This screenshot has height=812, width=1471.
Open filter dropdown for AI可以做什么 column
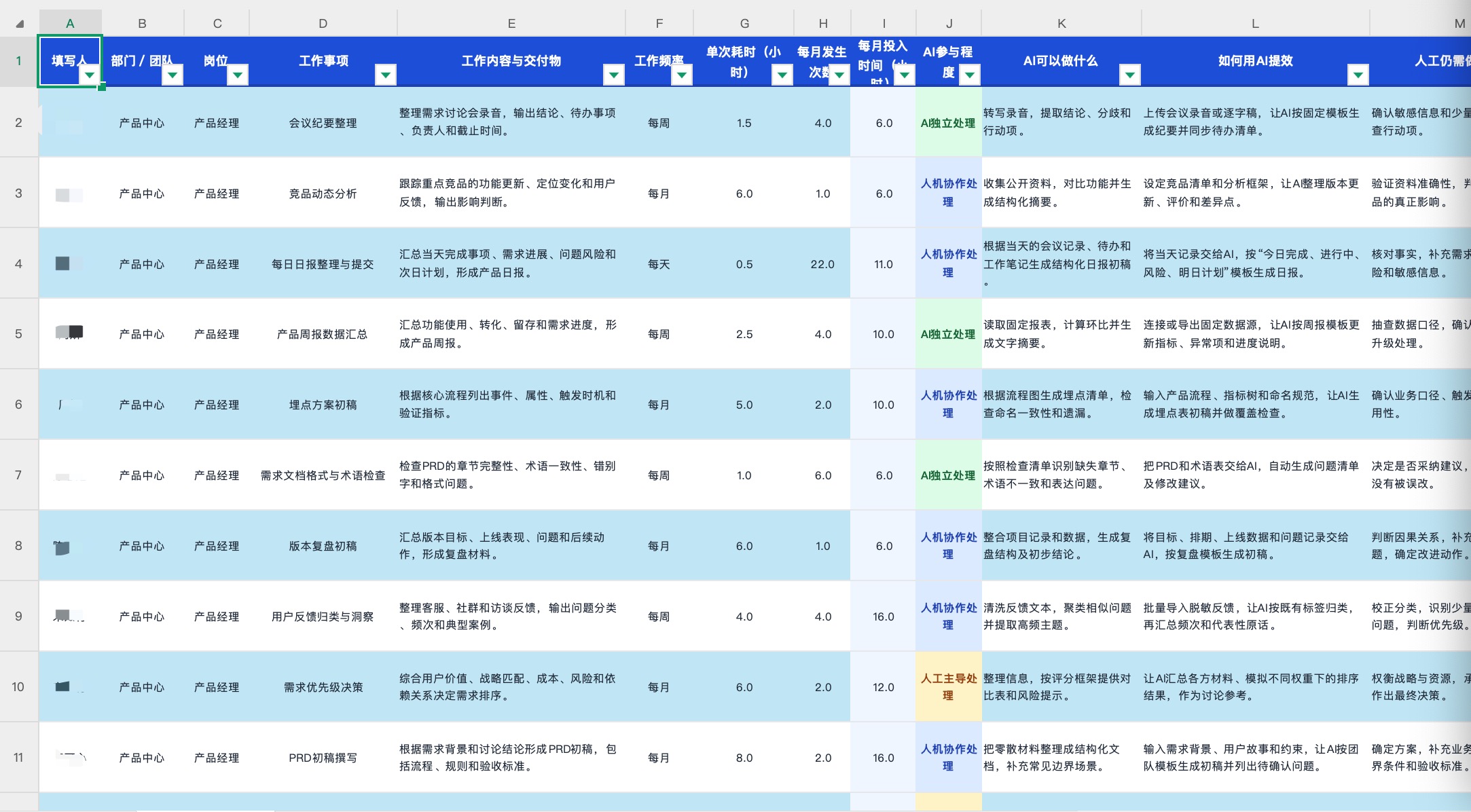tap(1130, 75)
